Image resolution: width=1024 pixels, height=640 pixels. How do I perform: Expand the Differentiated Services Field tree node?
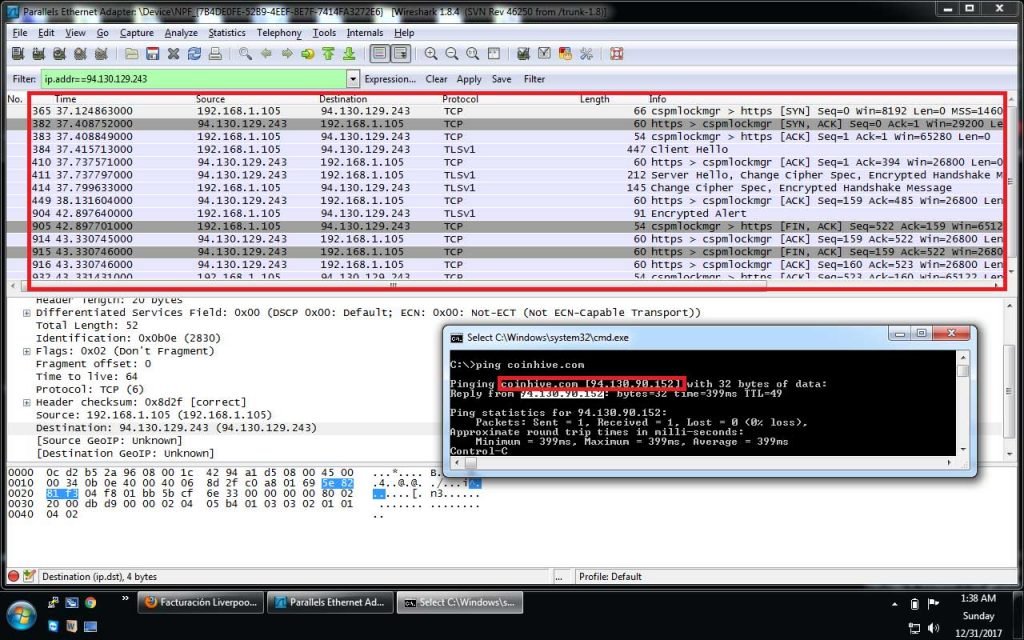pyautogui.click(x=27, y=313)
